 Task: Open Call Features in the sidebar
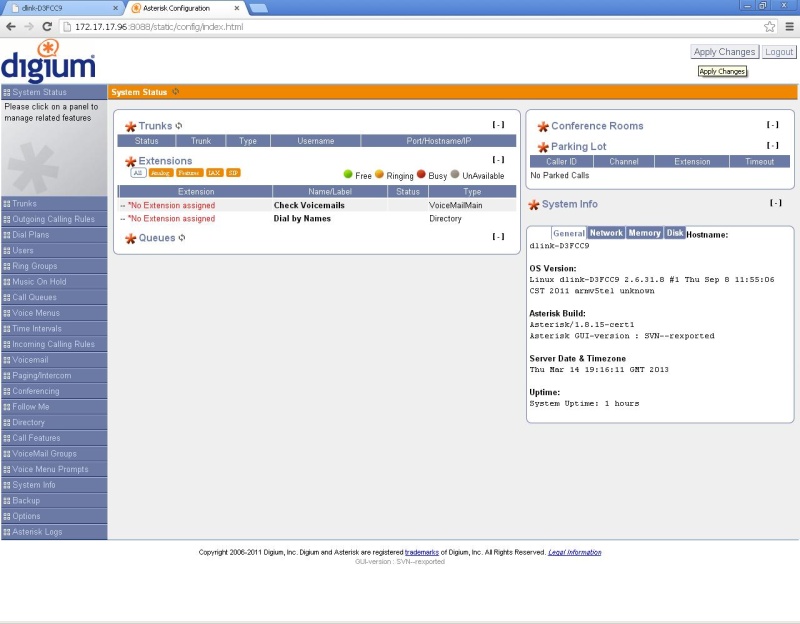(54, 438)
